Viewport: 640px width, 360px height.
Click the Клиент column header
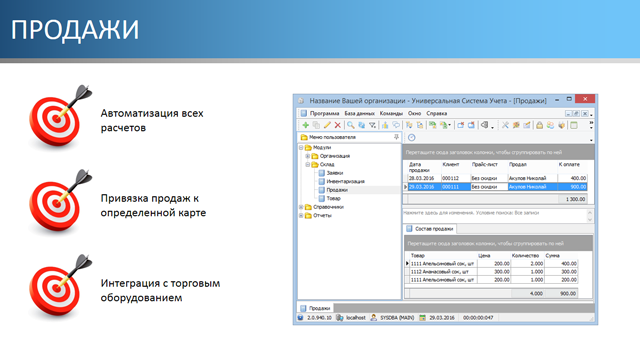pos(451,164)
